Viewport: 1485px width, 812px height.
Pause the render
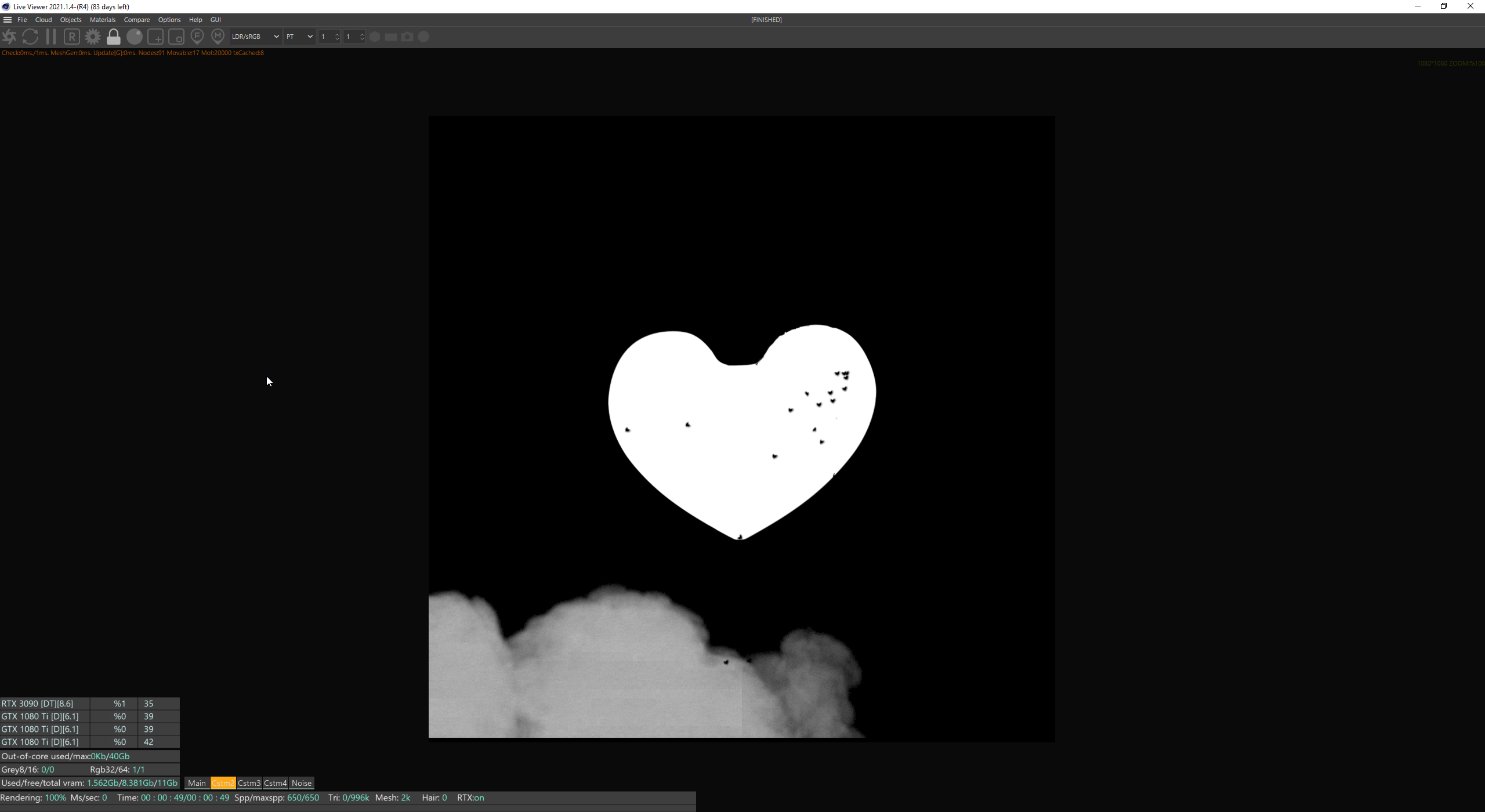pyautogui.click(x=51, y=37)
